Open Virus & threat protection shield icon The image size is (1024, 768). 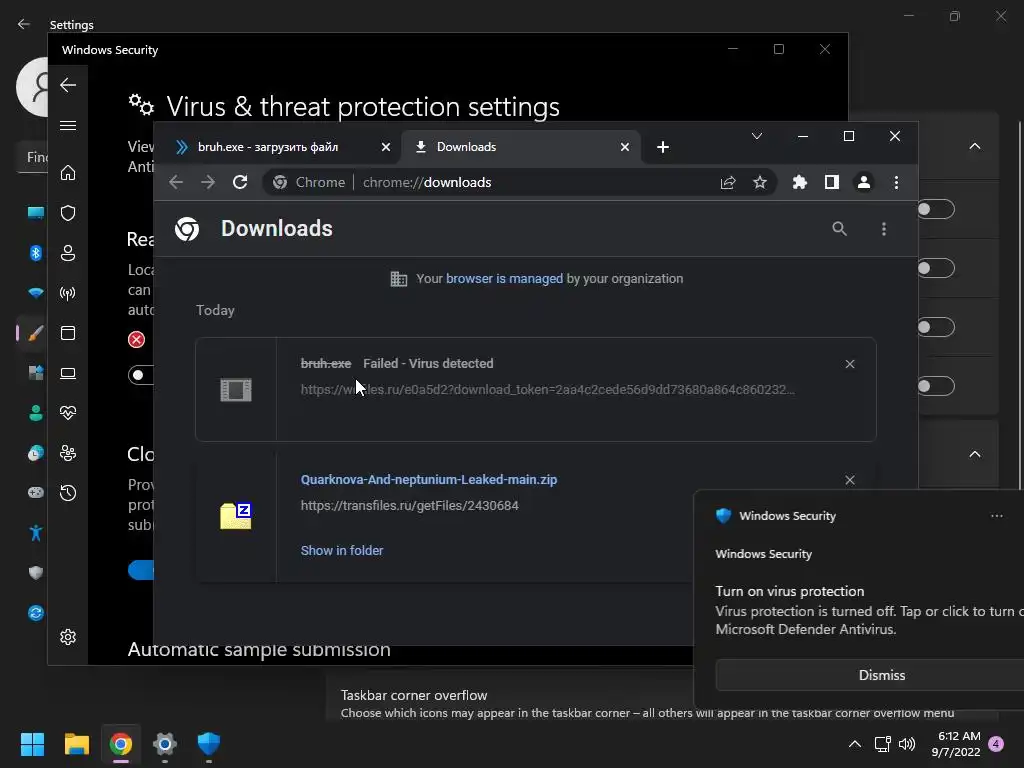tap(68, 213)
